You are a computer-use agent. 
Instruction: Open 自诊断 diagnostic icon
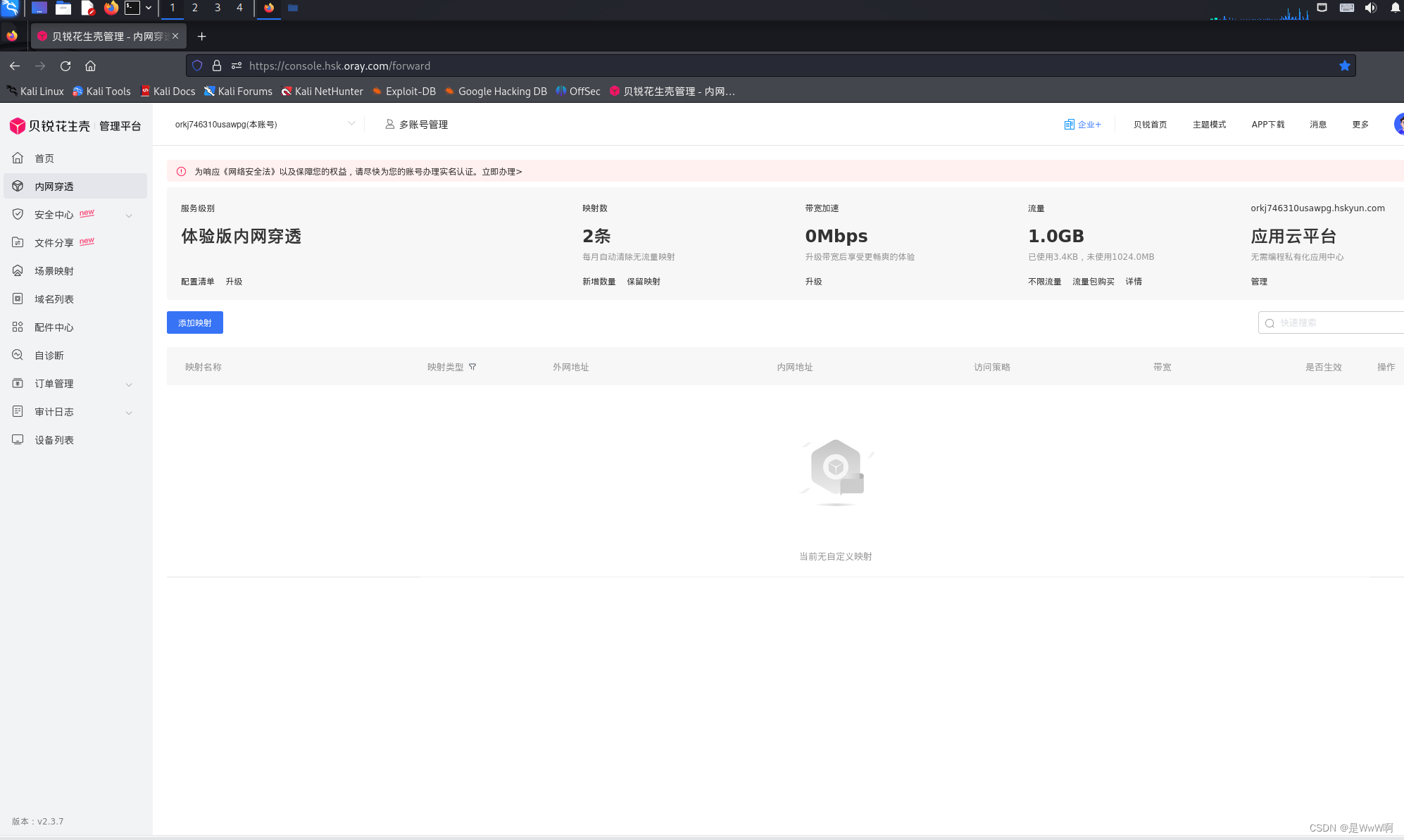18,356
